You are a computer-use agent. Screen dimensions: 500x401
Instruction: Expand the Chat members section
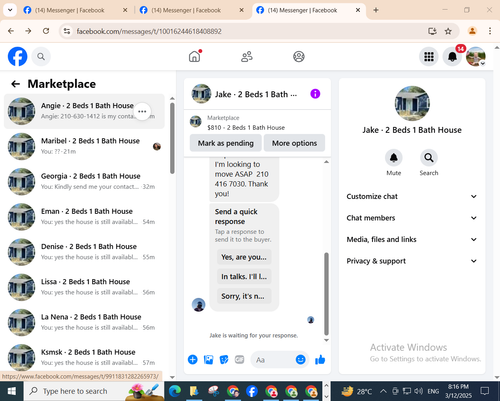(x=412, y=218)
